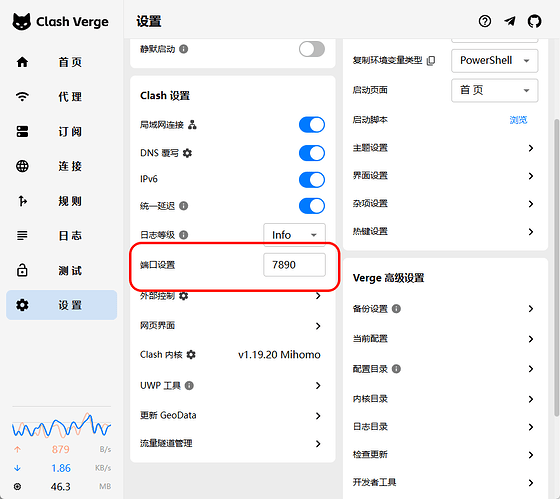Click the info icon beside 配置目录
Viewport: 560px width, 499px height.
(396, 369)
